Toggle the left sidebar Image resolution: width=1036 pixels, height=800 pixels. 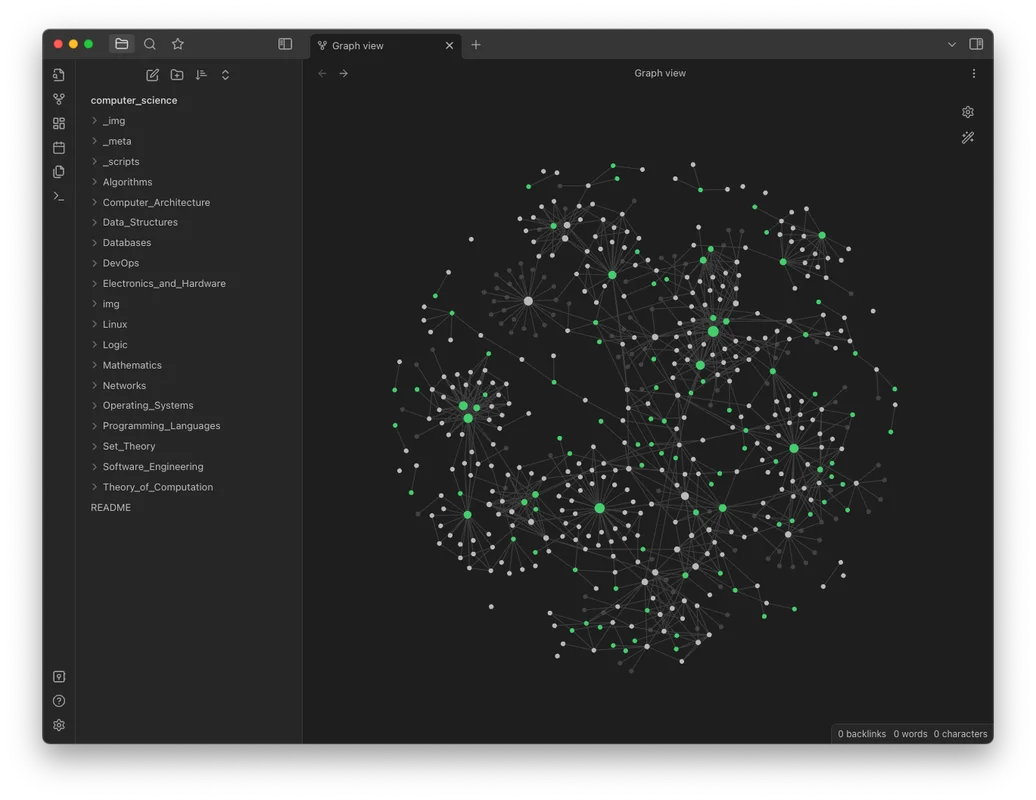click(x=285, y=44)
